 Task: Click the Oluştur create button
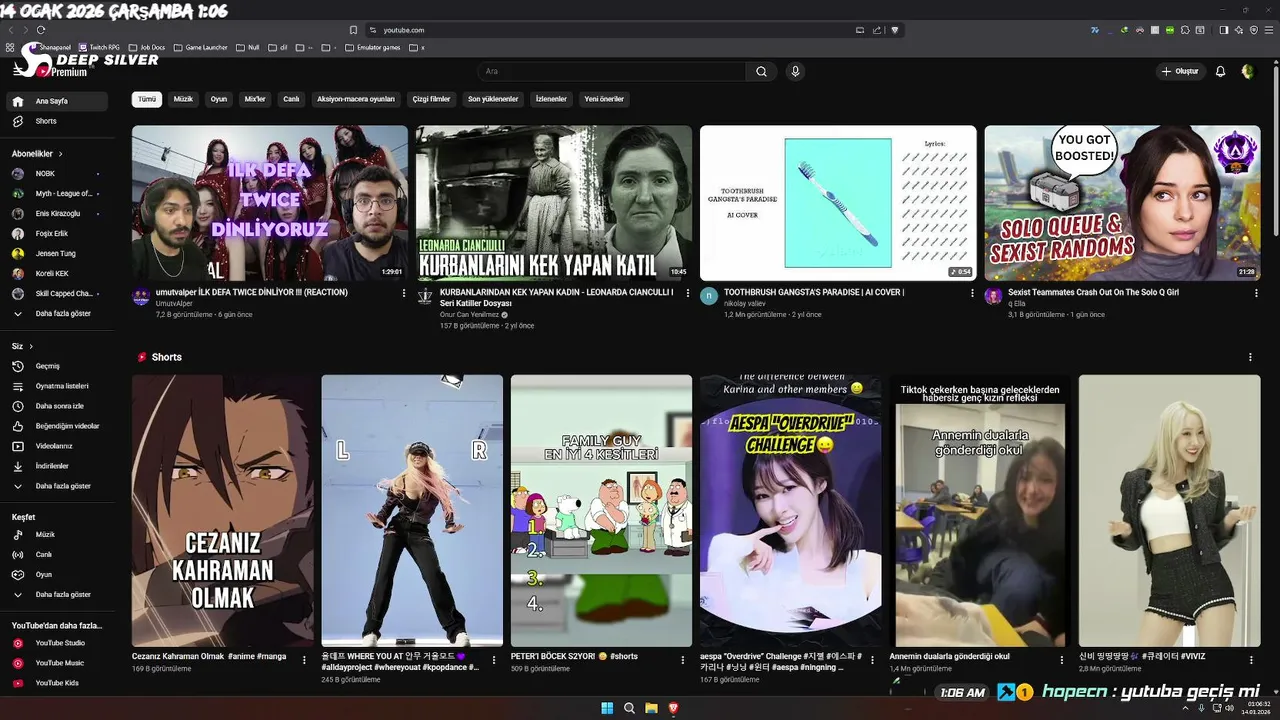pyautogui.click(x=1180, y=71)
